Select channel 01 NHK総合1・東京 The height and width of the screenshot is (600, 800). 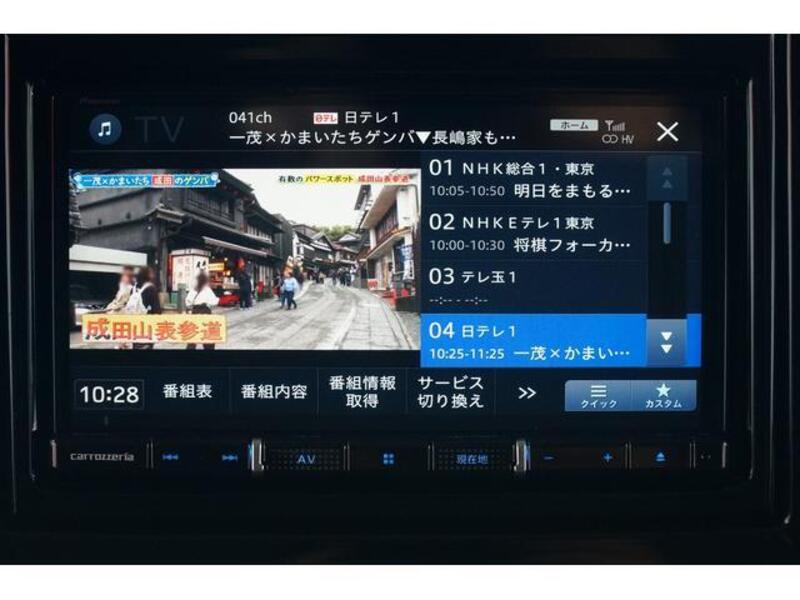pyautogui.click(x=532, y=179)
